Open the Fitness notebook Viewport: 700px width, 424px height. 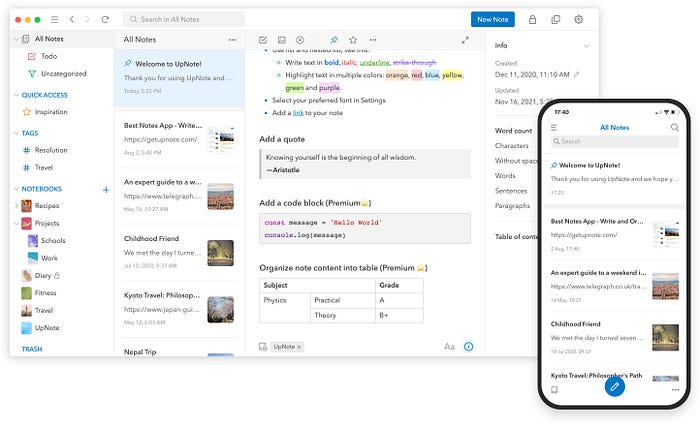(45, 293)
